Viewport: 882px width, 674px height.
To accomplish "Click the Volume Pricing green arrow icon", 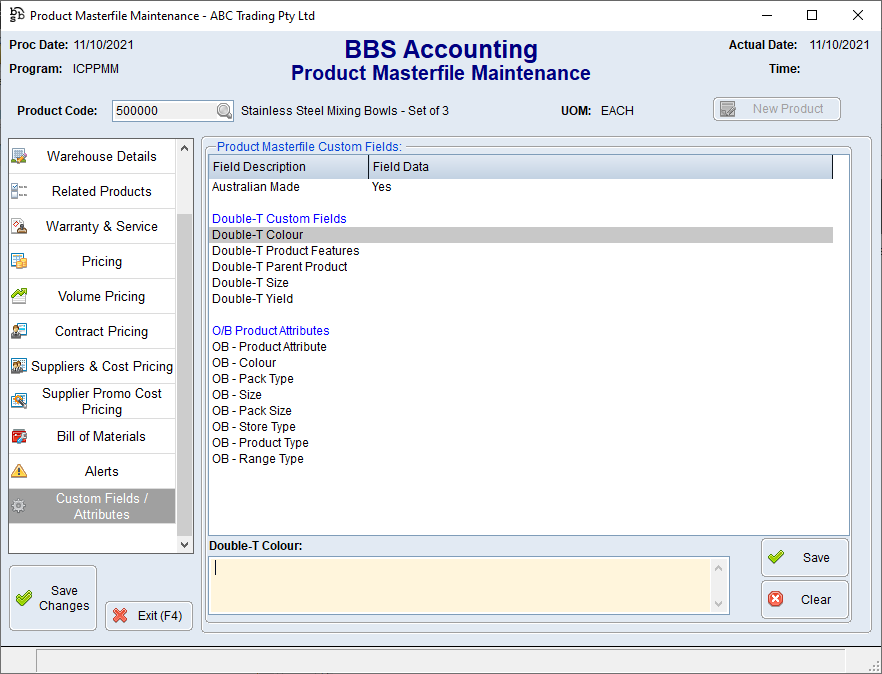I will click(x=19, y=296).
